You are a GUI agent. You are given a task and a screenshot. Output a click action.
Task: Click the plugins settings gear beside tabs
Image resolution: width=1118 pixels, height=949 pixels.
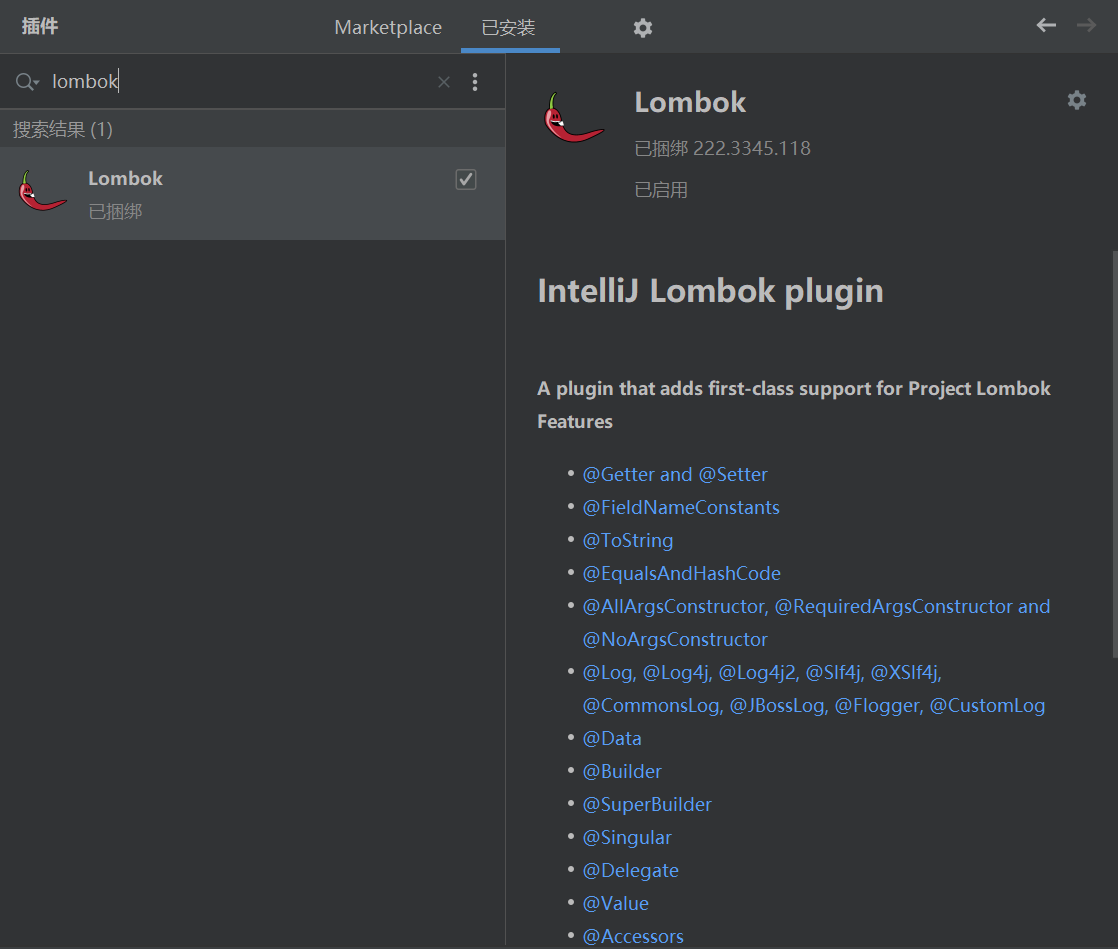tap(643, 28)
